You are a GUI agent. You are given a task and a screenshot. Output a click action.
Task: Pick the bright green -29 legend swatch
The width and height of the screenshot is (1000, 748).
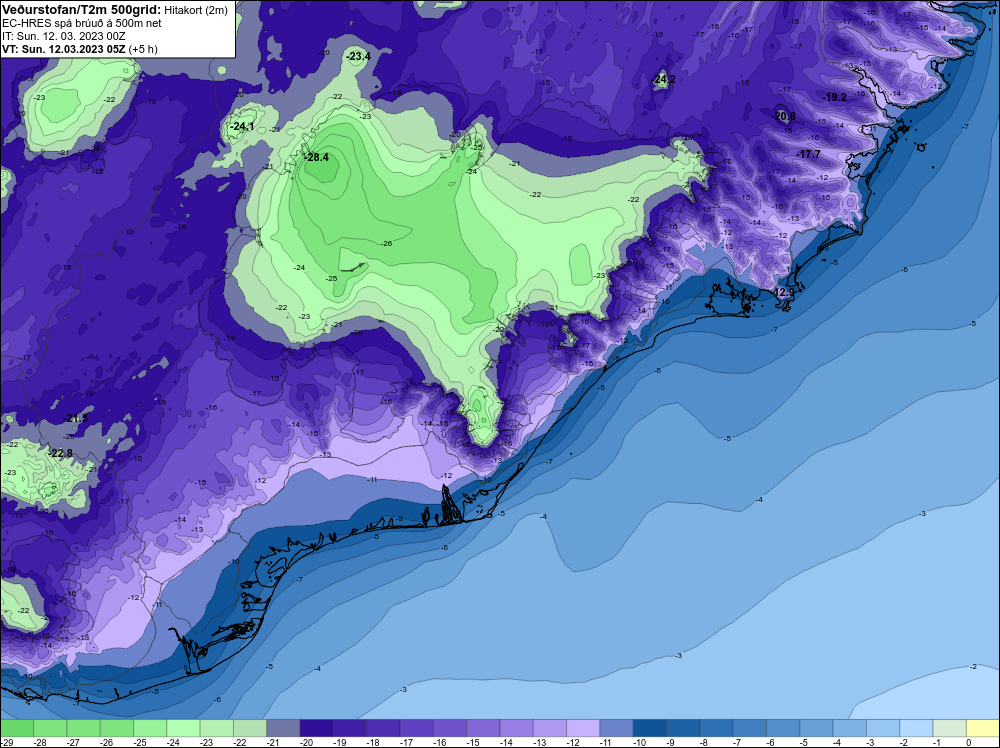(16, 728)
